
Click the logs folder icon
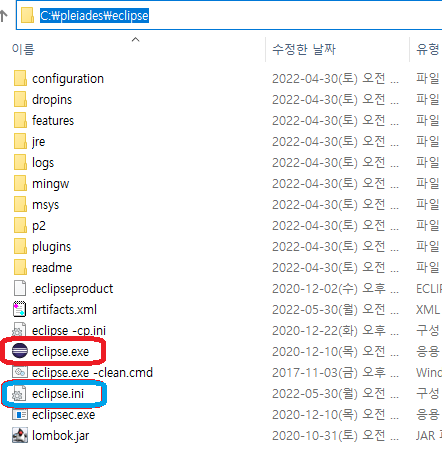[20, 162]
